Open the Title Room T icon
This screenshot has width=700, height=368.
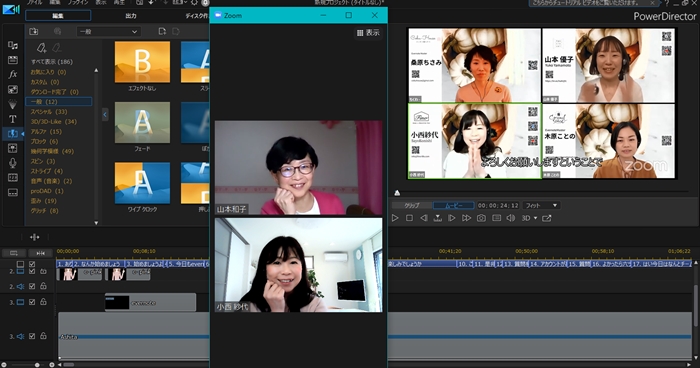tap(13, 119)
